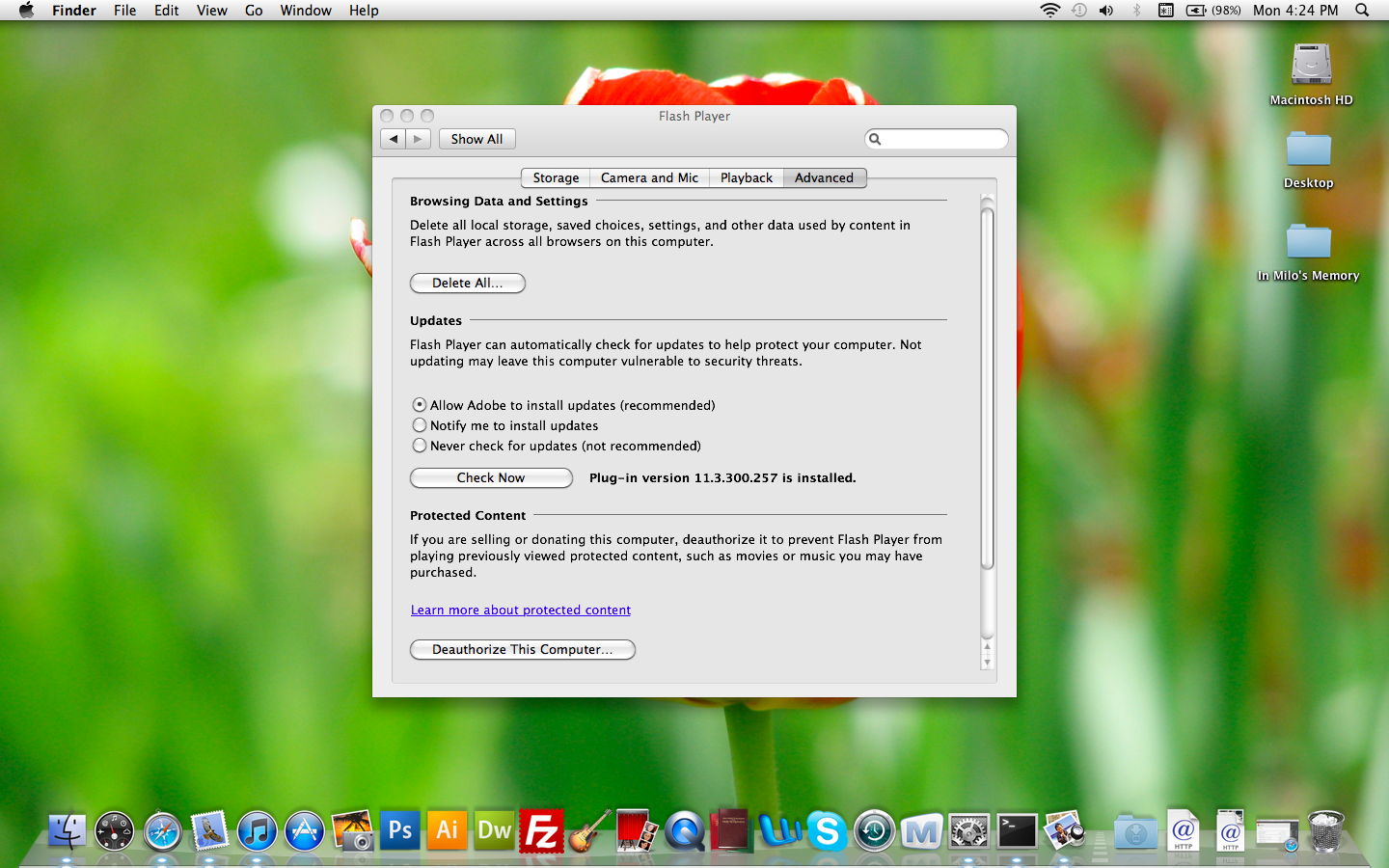Image resolution: width=1389 pixels, height=868 pixels.
Task: Open the Desktop folder icon
Action: pos(1308,160)
